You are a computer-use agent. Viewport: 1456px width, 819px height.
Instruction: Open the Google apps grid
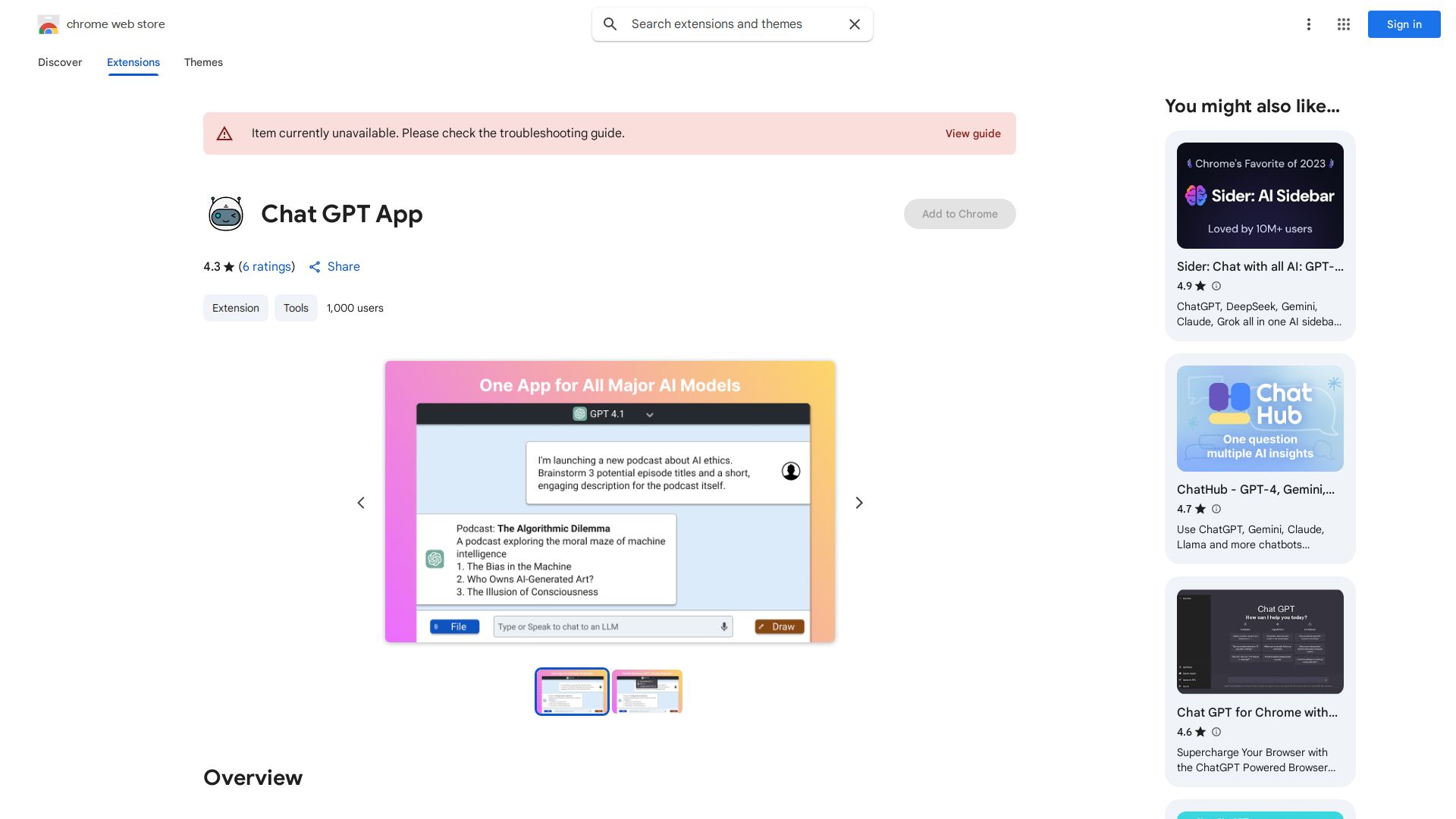[1343, 24]
